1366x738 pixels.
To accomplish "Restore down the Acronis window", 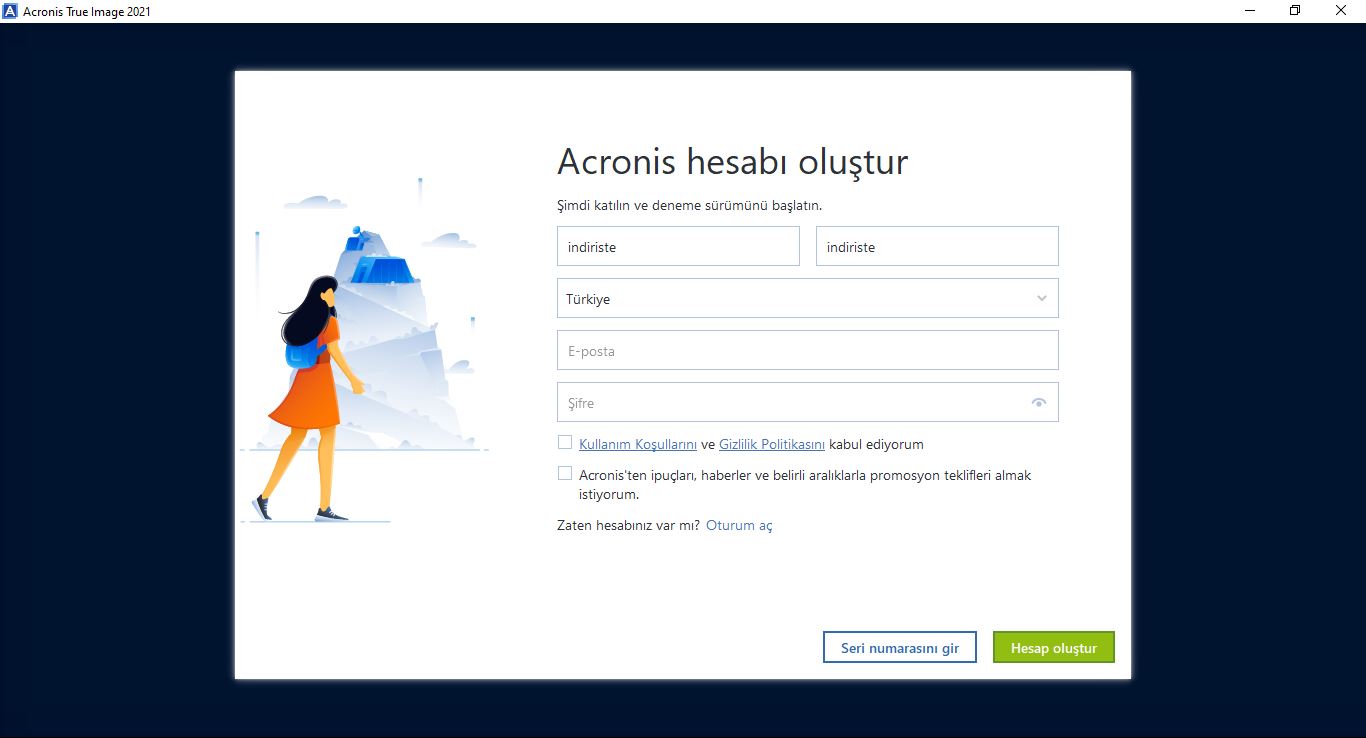I will point(1295,11).
